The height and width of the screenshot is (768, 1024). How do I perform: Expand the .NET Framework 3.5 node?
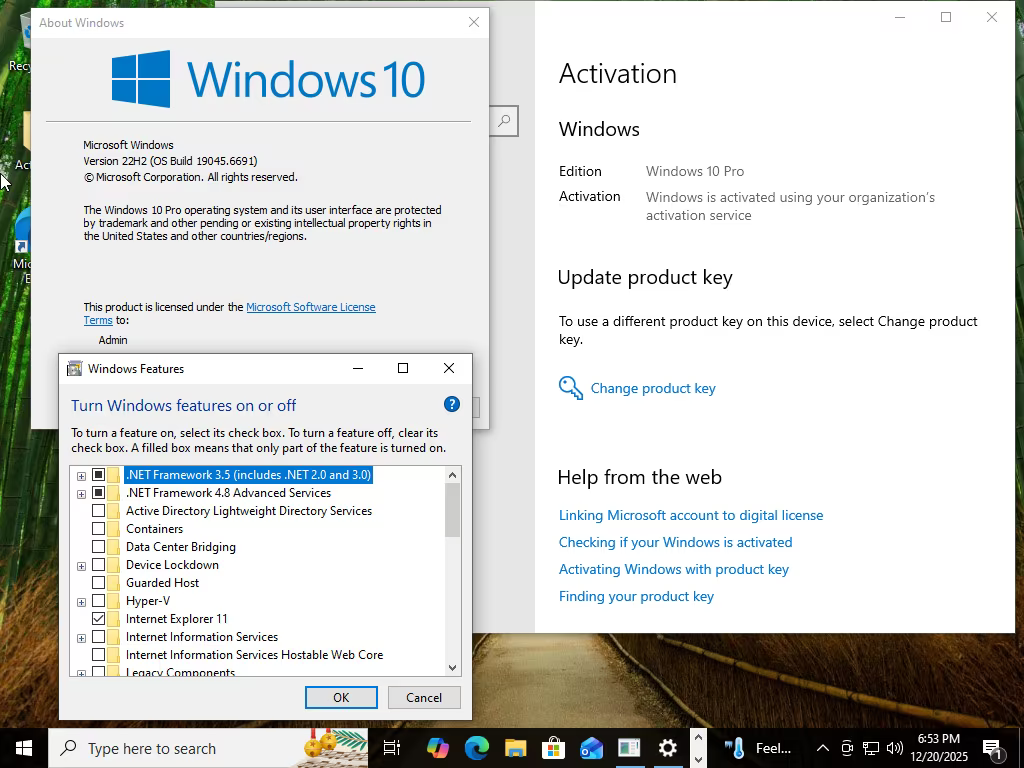tap(82, 476)
